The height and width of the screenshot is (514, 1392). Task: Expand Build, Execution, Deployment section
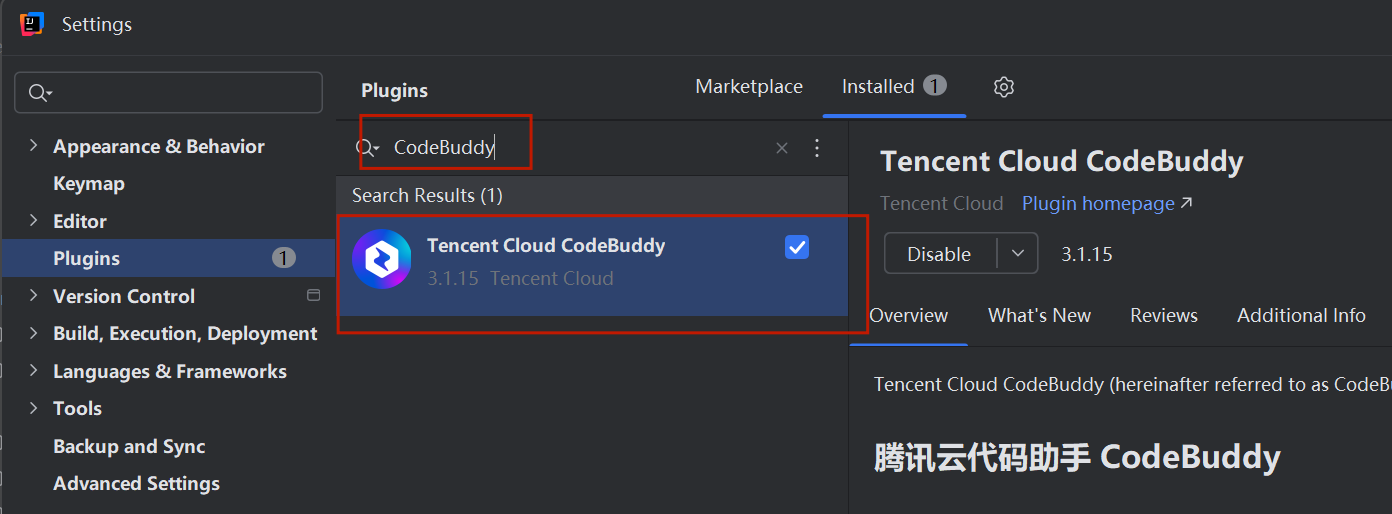click(x=33, y=333)
